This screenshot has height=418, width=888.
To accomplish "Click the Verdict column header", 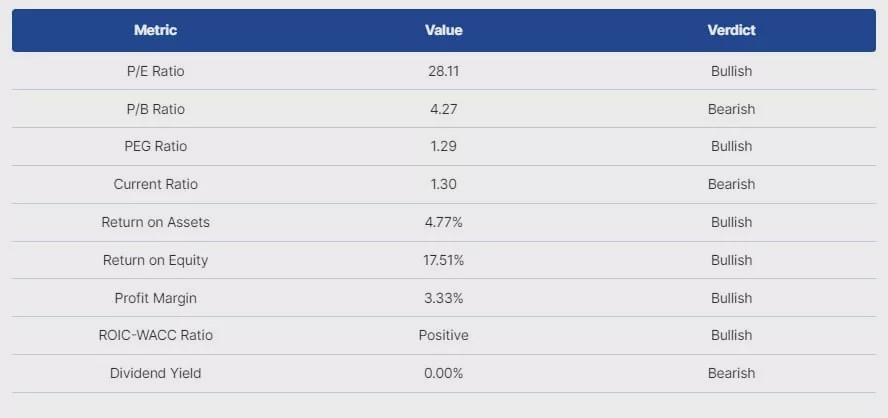I will pyautogui.click(x=731, y=30).
